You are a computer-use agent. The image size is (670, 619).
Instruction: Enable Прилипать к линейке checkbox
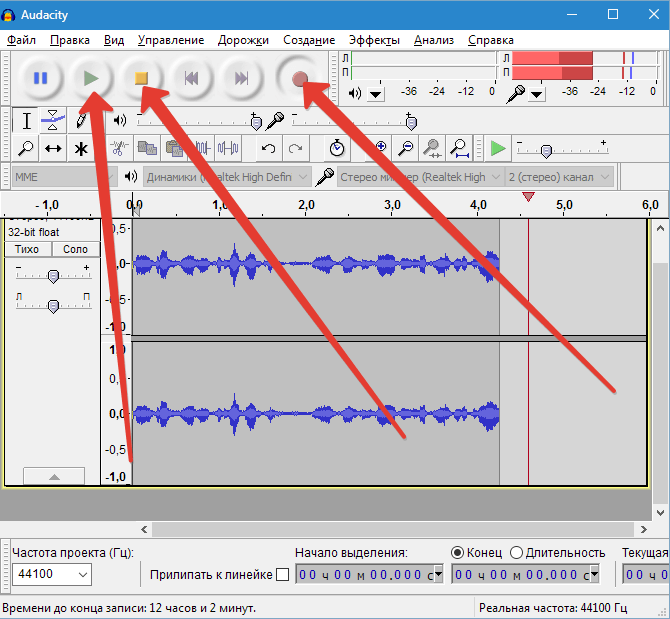coord(282,575)
